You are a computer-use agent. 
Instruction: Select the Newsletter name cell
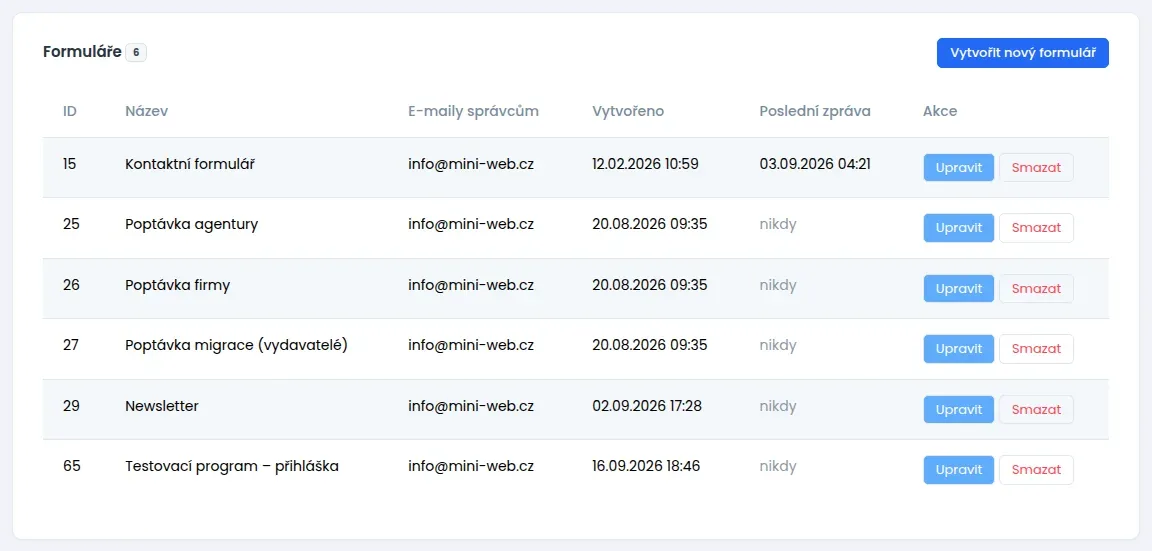point(162,406)
